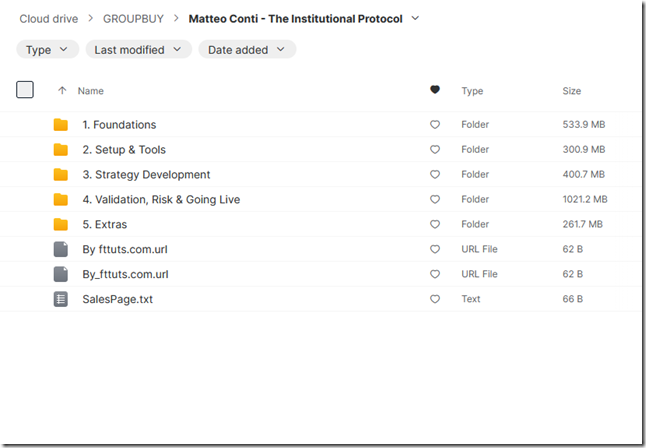Open the Type filter dropdown
The width and height of the screenshot is (646, 448).
coord(47,49)
